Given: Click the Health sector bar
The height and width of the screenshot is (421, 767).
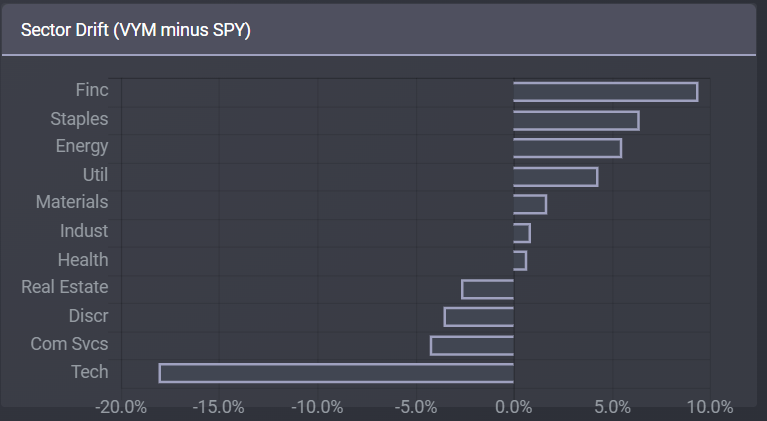Looking at the screenshot, I should click(x=520, y=261).
